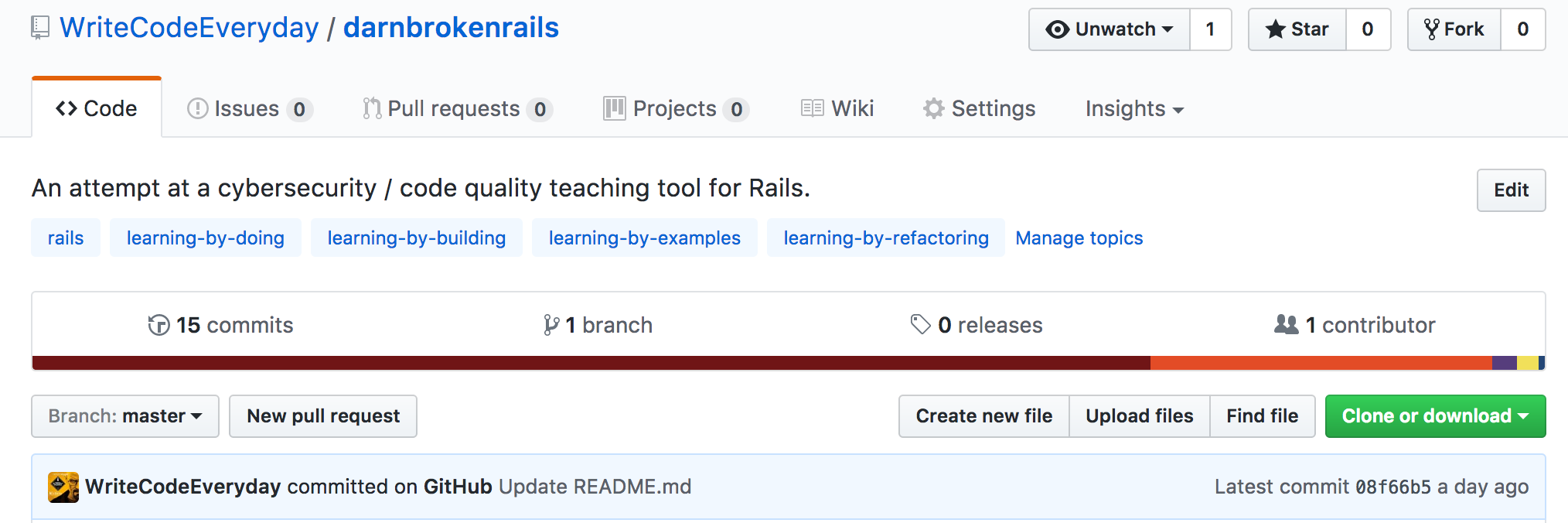This screenshot has height=523, width=1568.
Task: Switch to the Code tab
Action: pos(97,108)
